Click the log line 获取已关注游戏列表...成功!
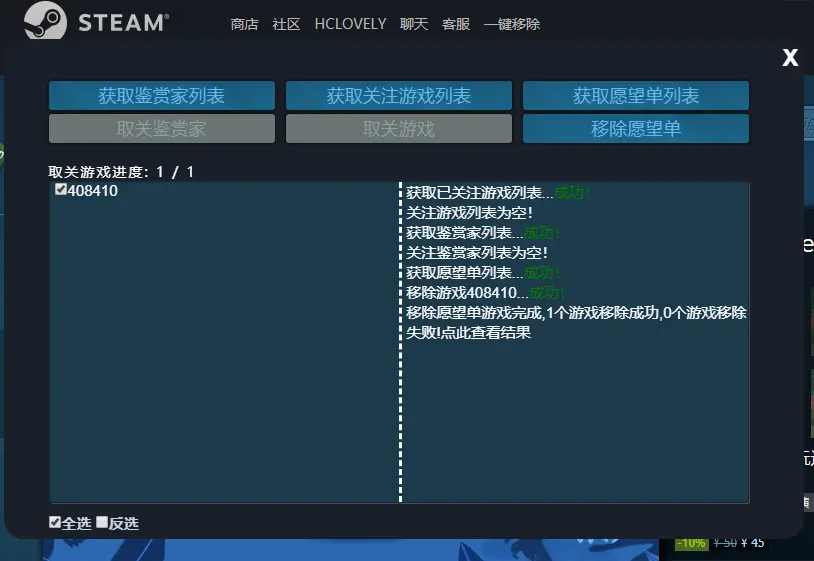This screenshot has width=814, height=561. [498, 193]
